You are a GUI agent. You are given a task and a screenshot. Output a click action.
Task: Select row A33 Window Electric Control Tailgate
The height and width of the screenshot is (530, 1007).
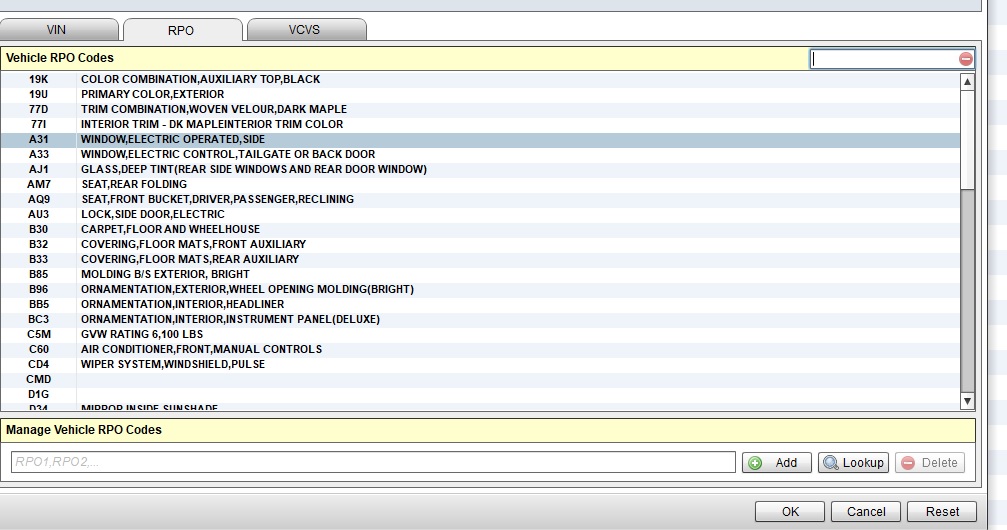pyautogui.click(x=480, y=155)
